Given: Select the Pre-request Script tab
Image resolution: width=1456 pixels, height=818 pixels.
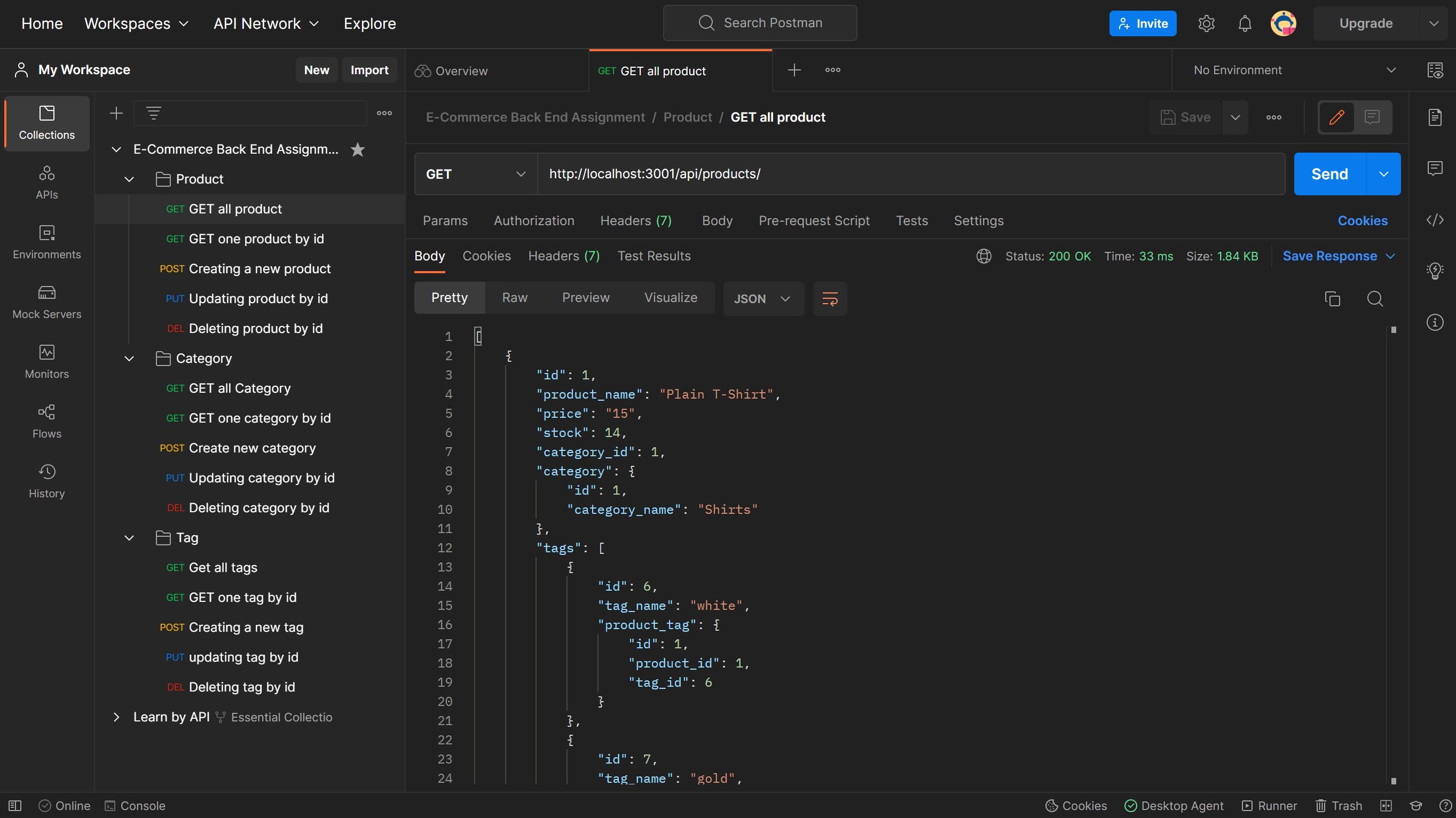Looking at the screenshot, I should point(814,220).
